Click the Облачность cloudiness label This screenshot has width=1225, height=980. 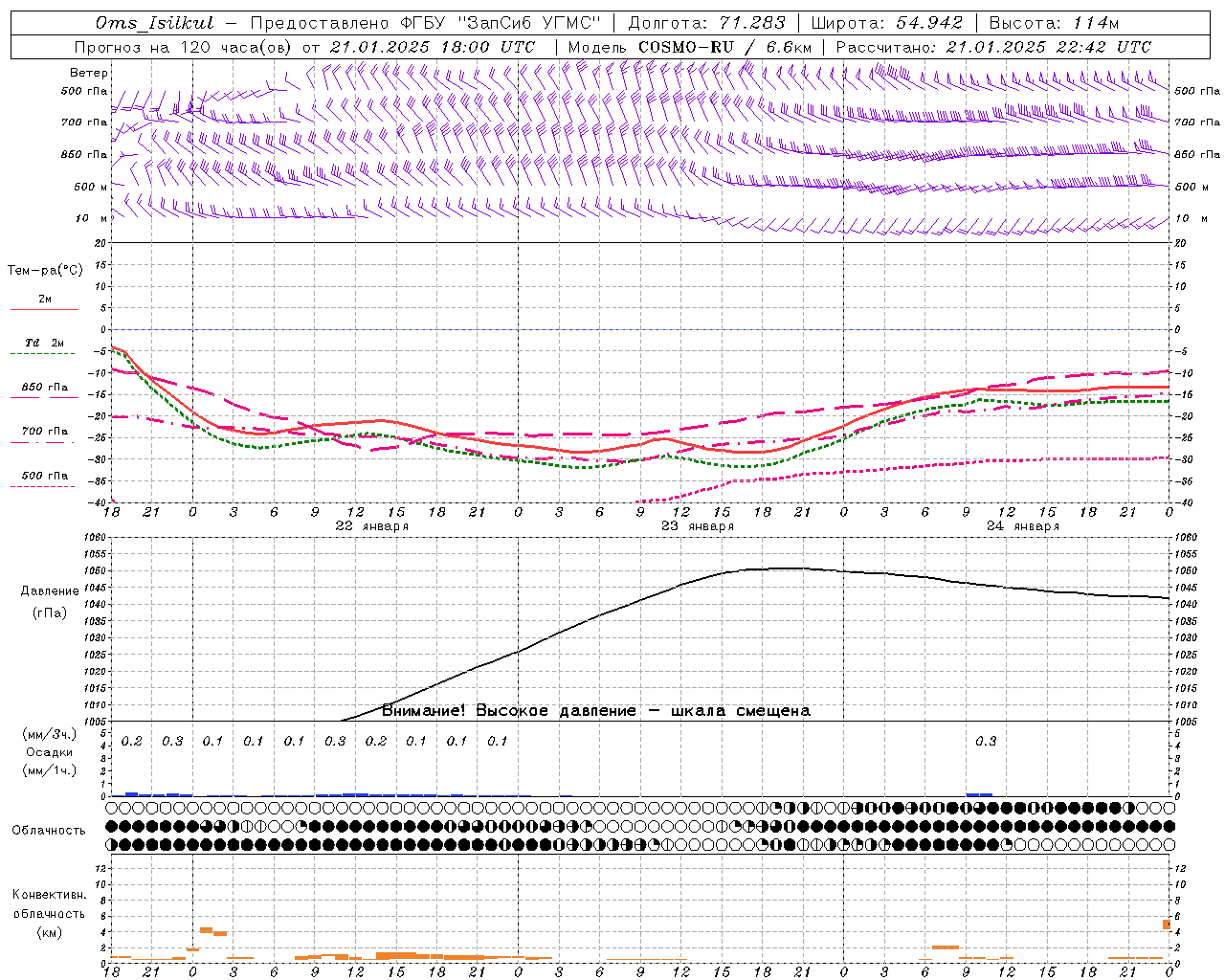[49, 830]
